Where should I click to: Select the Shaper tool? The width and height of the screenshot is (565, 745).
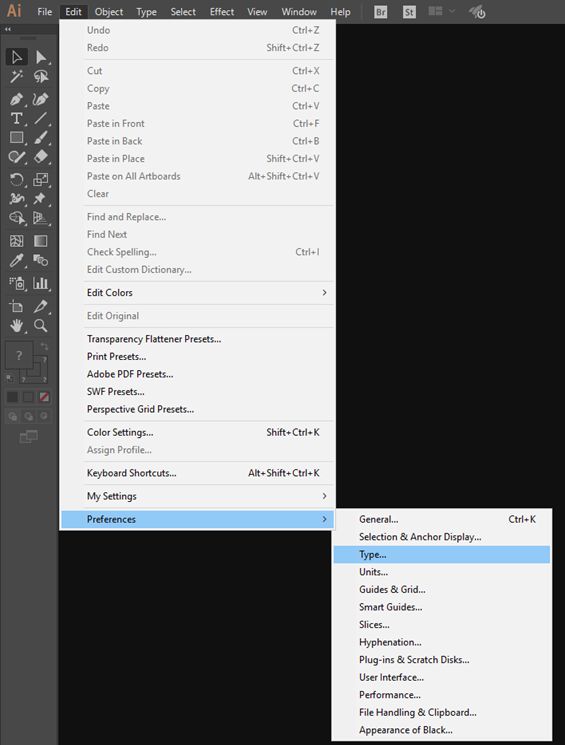[17, 157]
